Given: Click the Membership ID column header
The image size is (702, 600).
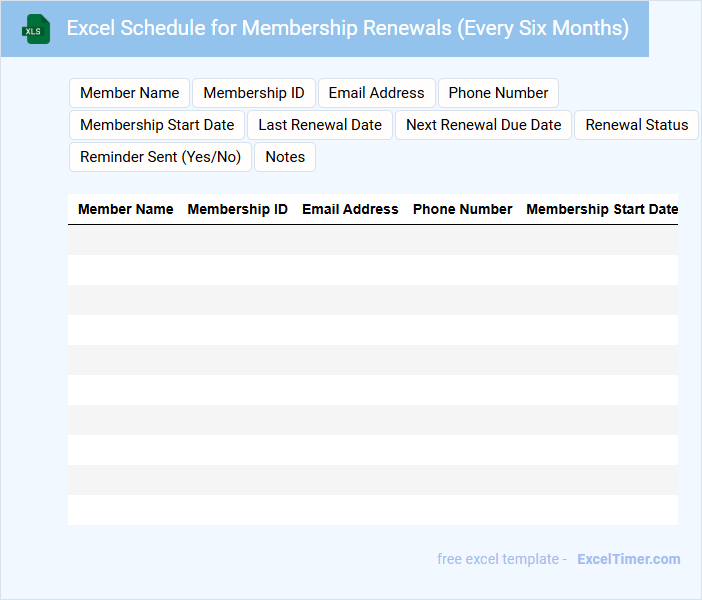Looking at the screenshot, I should pos(238,209).
